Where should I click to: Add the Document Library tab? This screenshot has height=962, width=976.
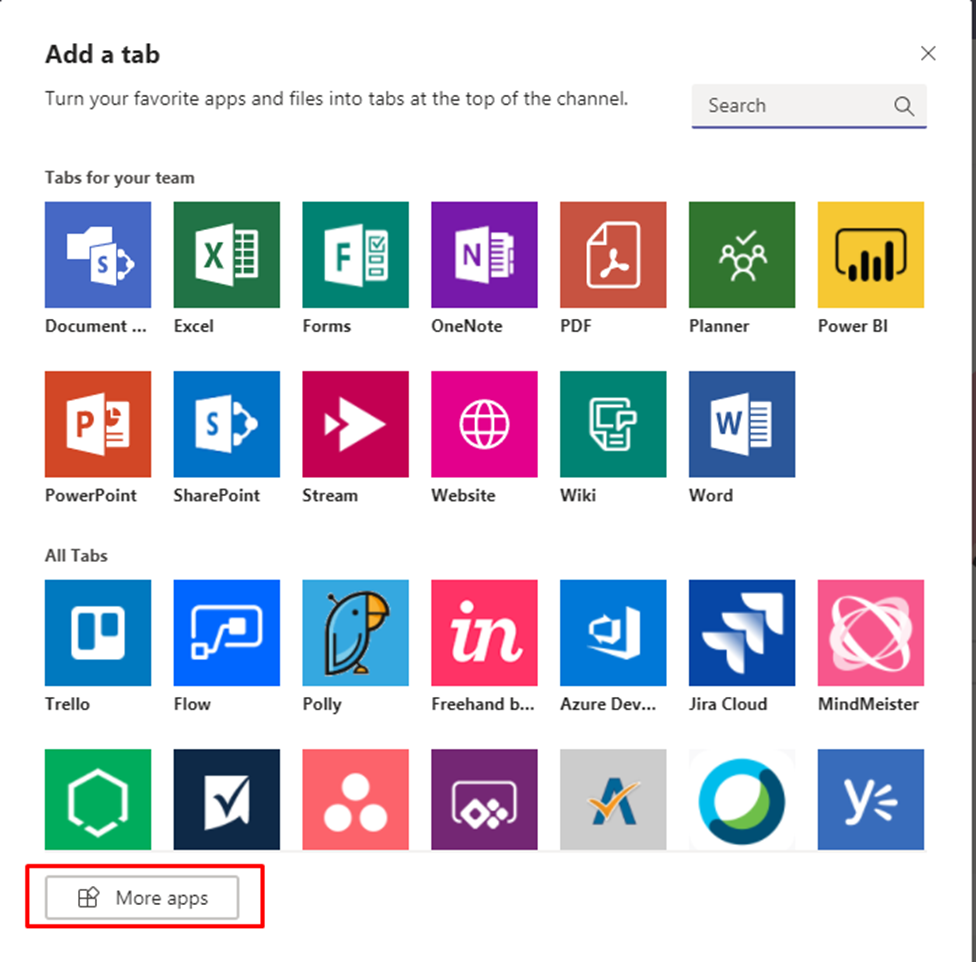pos(98,255)
